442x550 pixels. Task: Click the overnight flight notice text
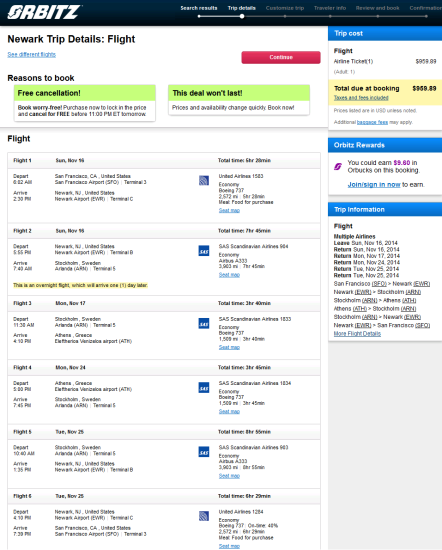80,285
